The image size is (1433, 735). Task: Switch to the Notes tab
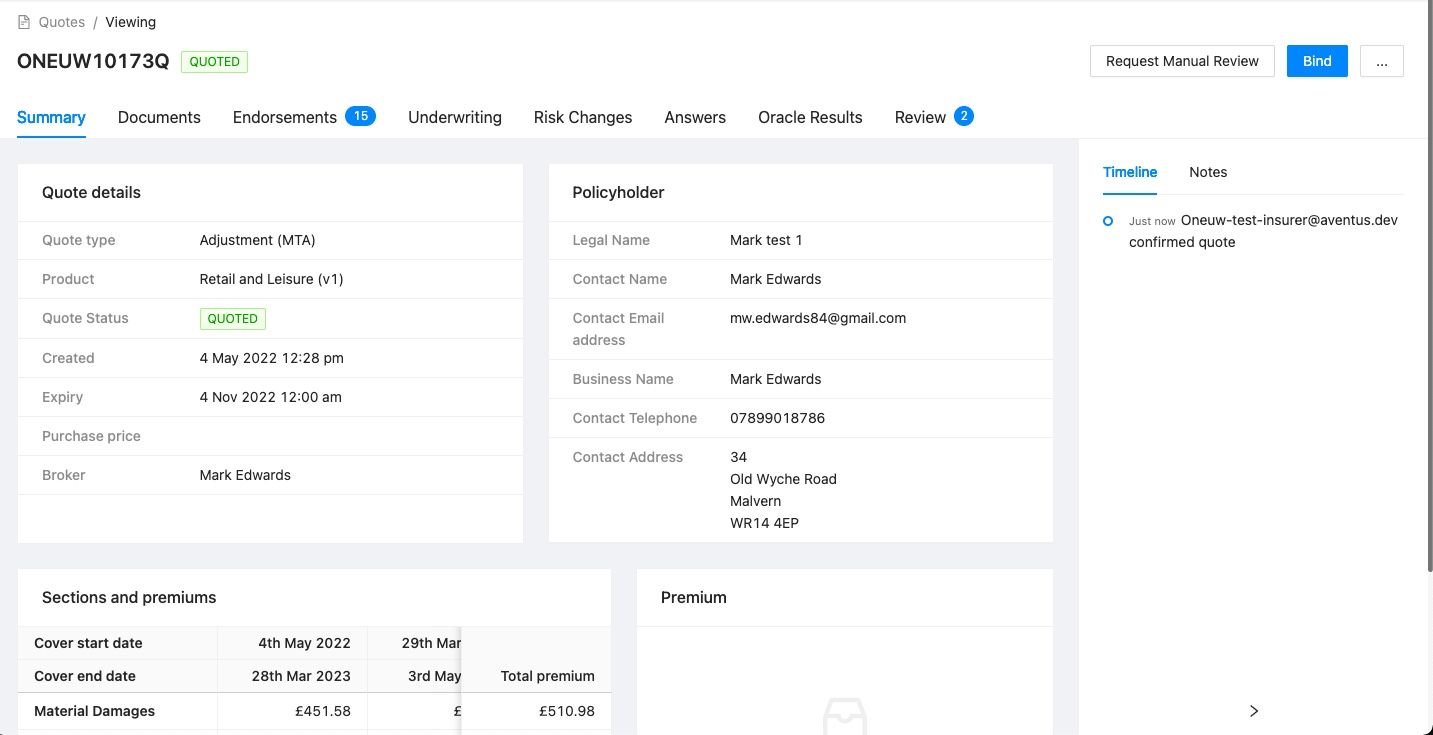1208,172
